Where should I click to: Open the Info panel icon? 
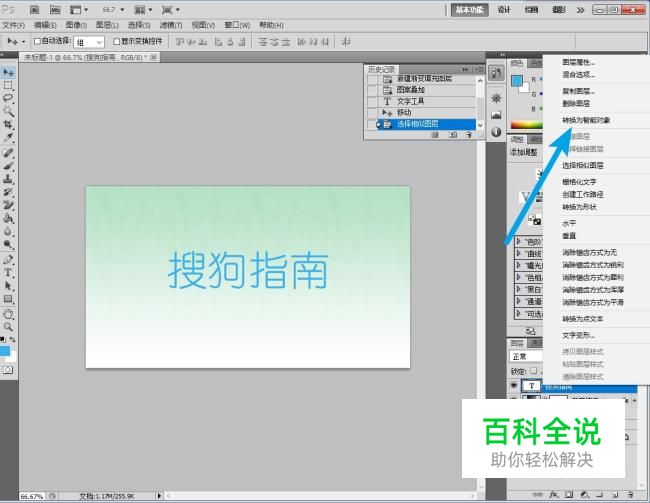[496, 132]
